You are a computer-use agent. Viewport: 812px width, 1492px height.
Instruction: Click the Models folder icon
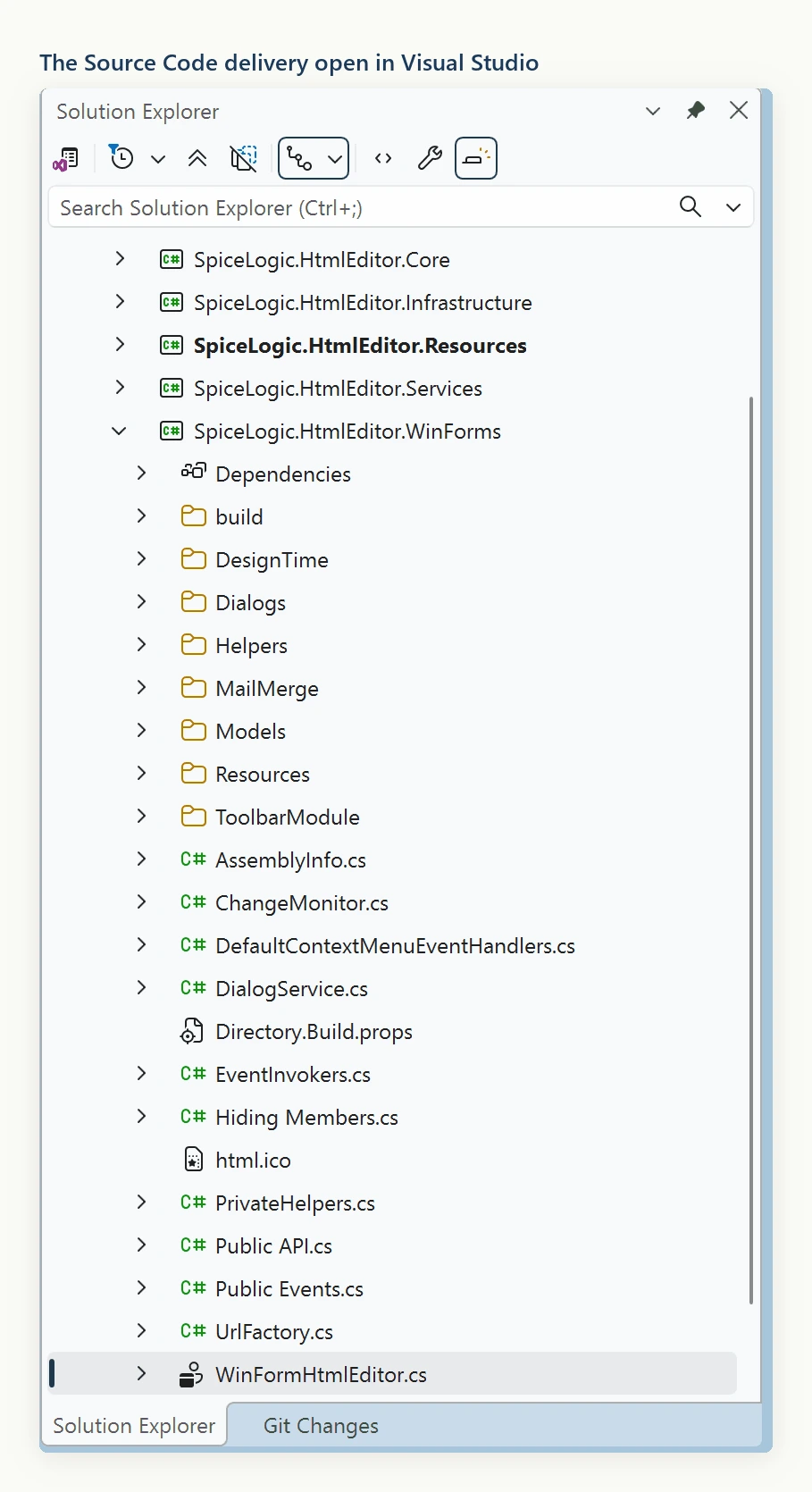[x=193, y=730]
